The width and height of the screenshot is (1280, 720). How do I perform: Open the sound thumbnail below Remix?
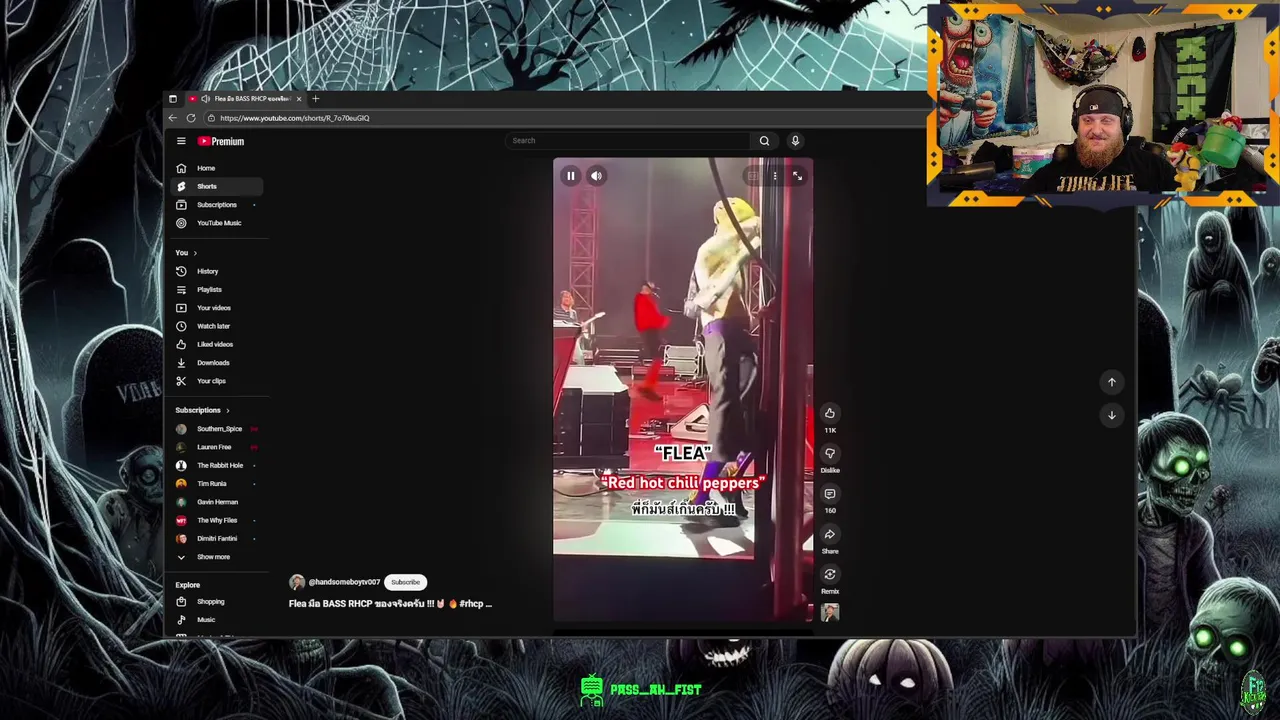coord(830,613)
